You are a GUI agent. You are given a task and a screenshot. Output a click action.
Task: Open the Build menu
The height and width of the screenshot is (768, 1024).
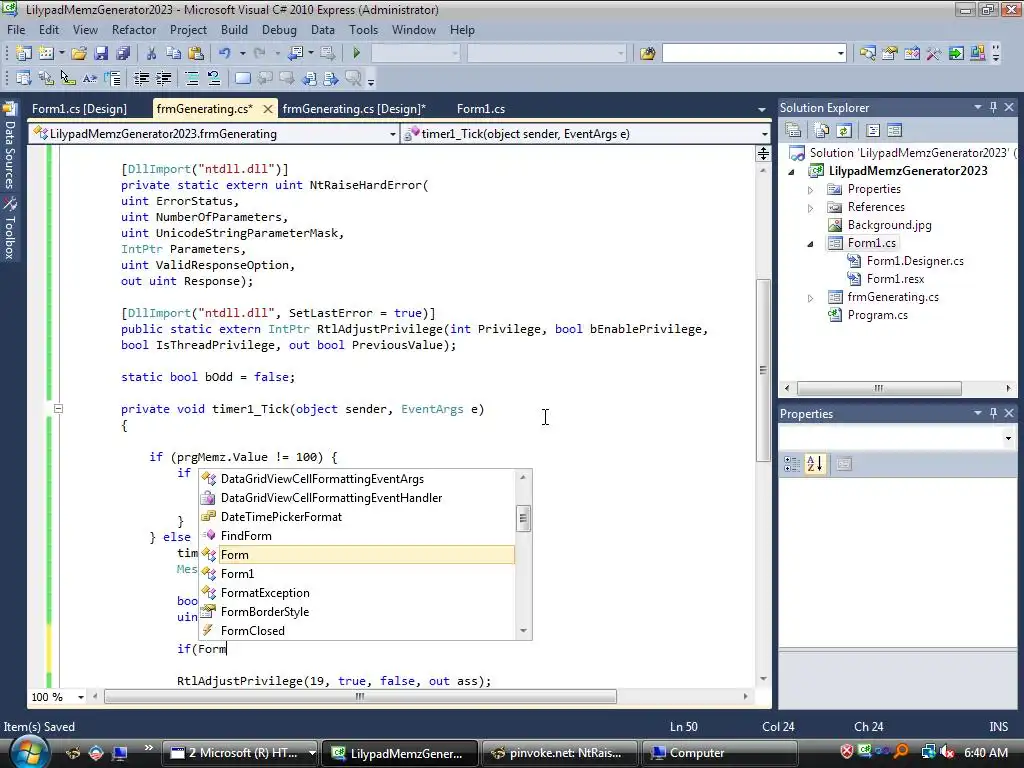[234, 30]
